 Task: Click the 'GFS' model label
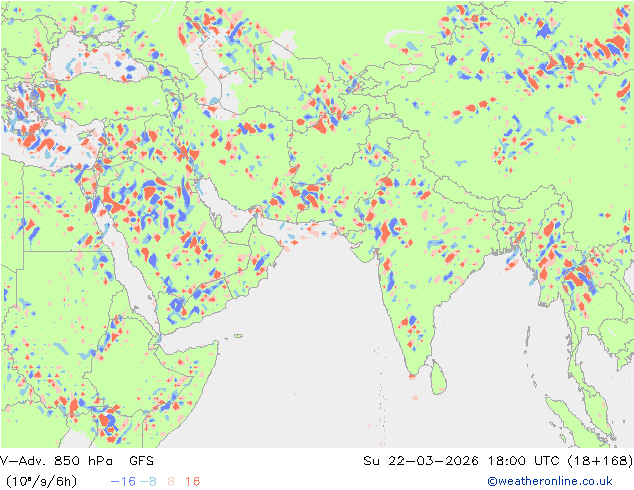click(x=142, y=460)
